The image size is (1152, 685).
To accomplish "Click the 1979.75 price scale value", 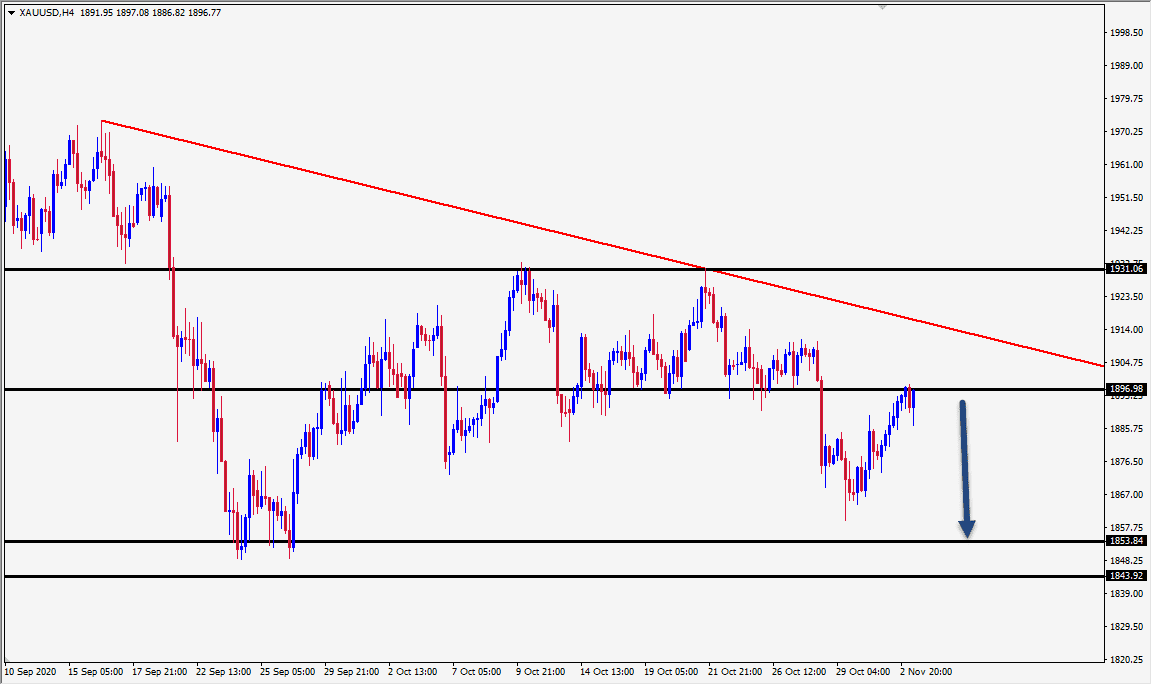I will coord(1127,98).
